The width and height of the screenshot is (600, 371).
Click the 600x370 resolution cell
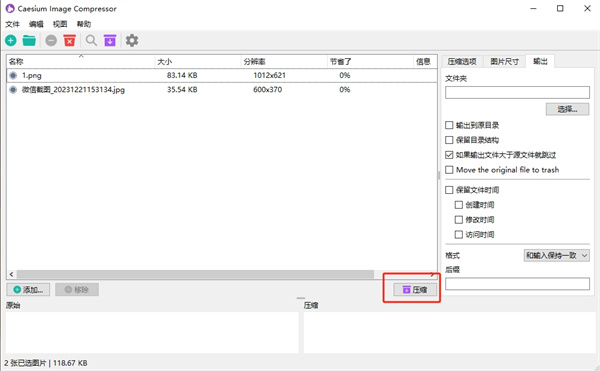[267, 89]
